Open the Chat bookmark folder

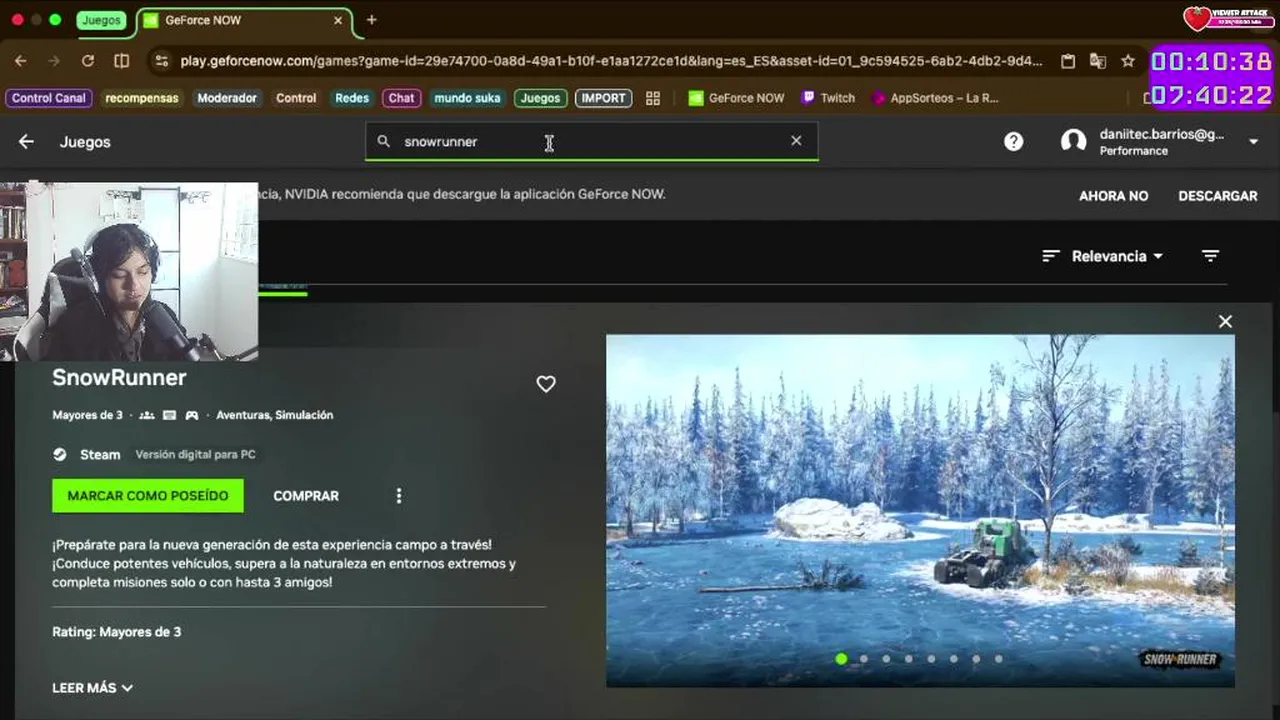click(401, 98)
